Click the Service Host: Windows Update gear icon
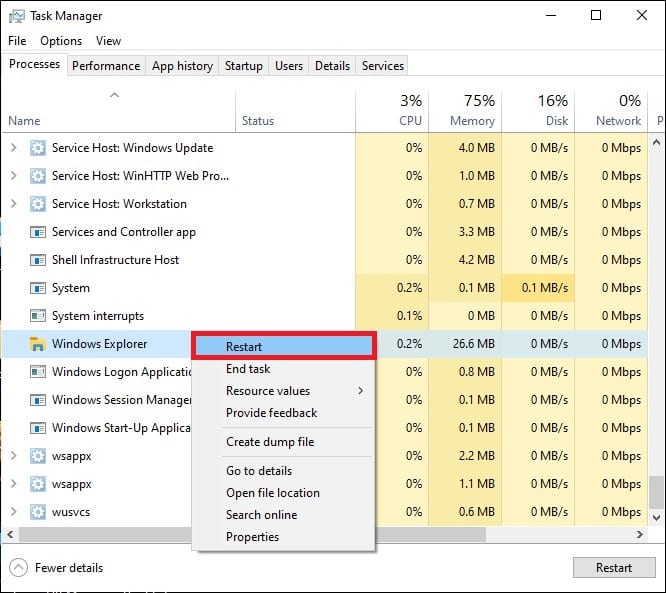 [38, 148]
